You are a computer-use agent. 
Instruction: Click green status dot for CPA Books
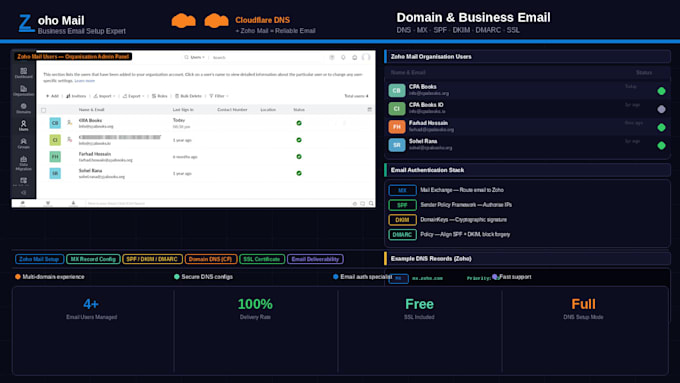point(661,91)
